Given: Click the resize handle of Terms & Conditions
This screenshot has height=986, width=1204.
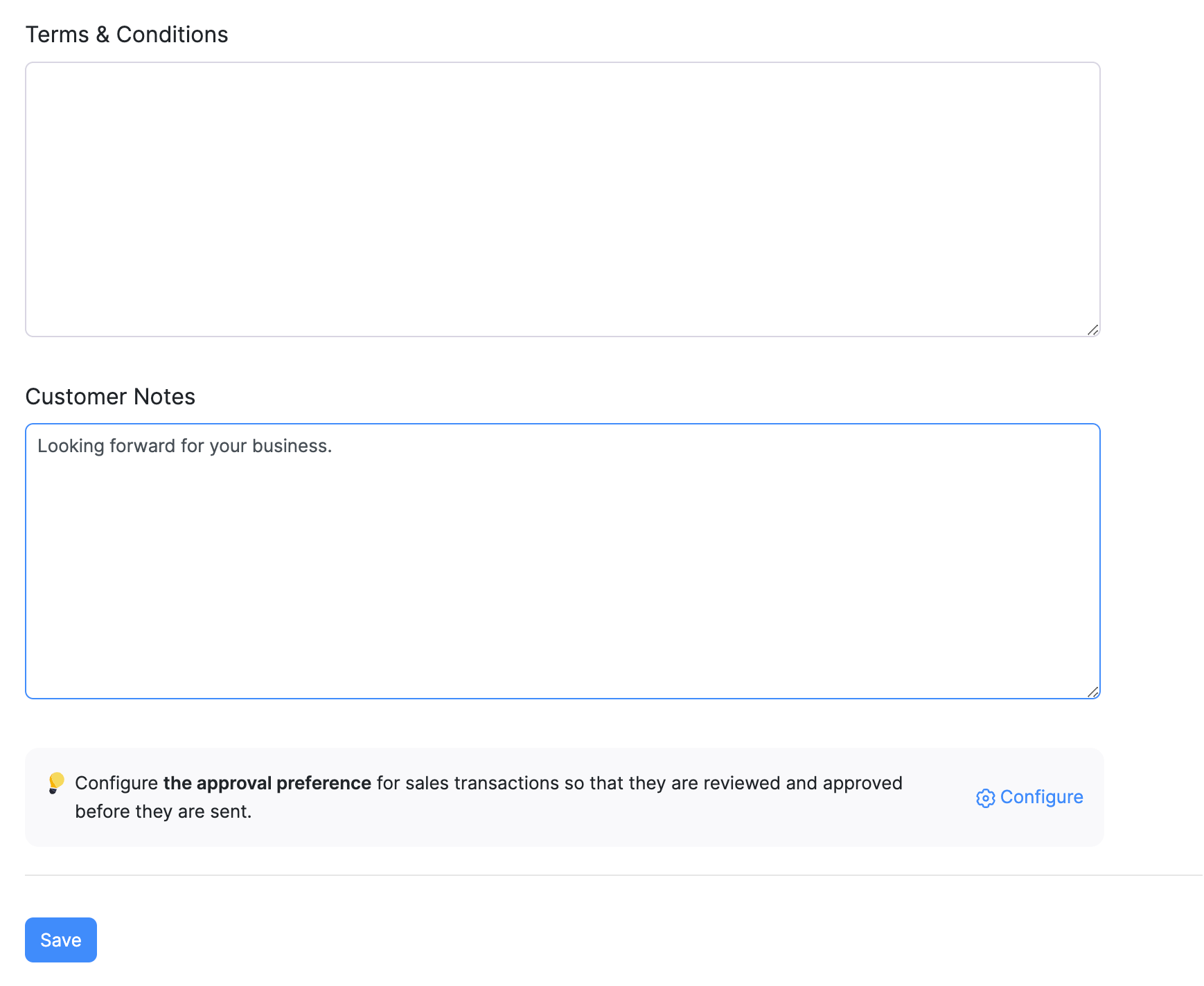Looking at the screenshot, I should point(1093,330).
